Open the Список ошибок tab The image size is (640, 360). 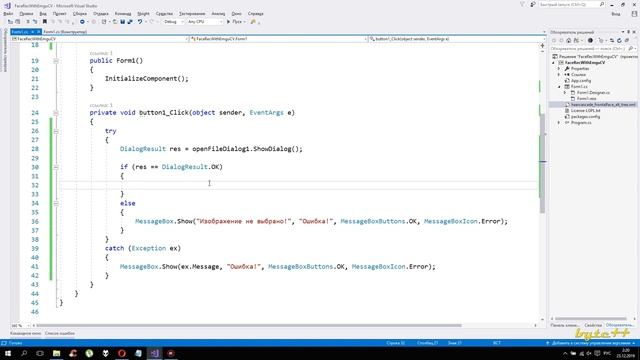pyautogui.click(x=60, y=333)
